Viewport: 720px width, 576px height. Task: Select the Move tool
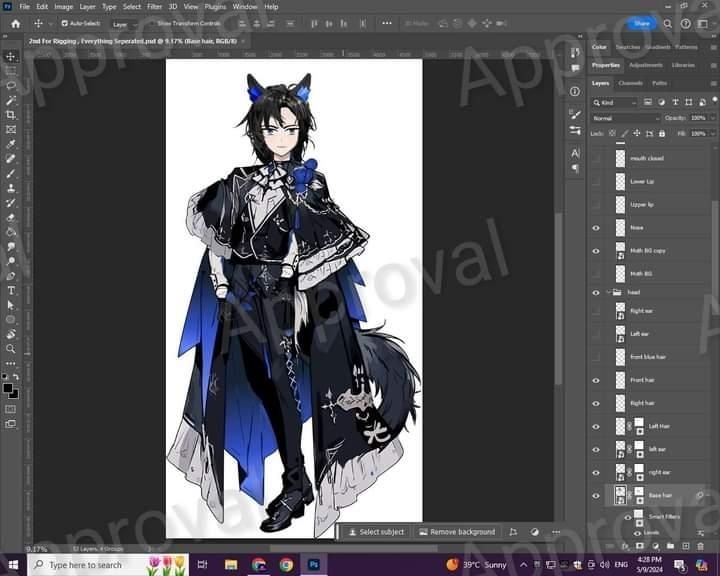[x=11, y=56]
